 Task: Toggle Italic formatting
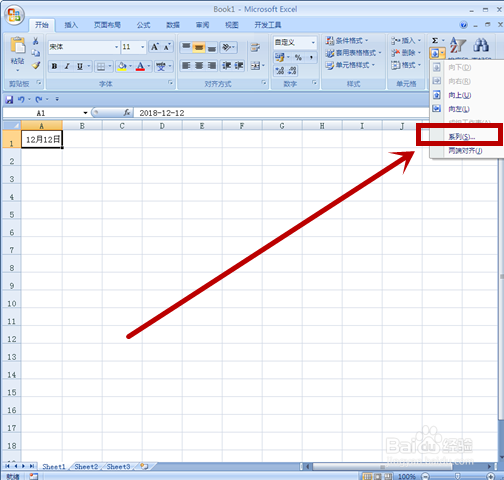coord(67,66)
